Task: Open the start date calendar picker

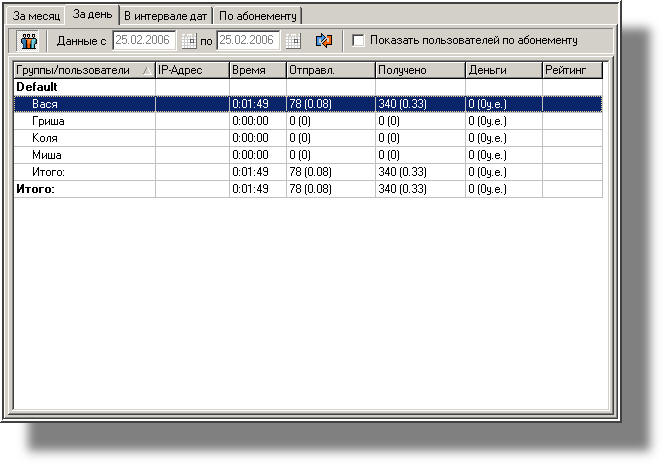Action: point(186,41)
